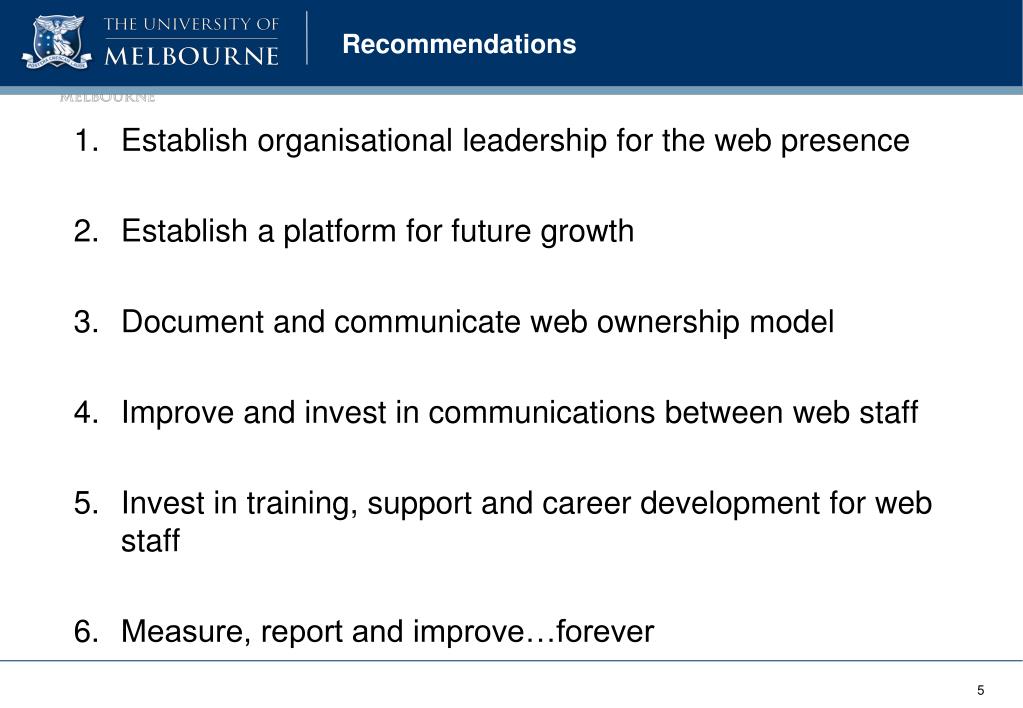Click the number '3.' list marker

coord(86,322)
